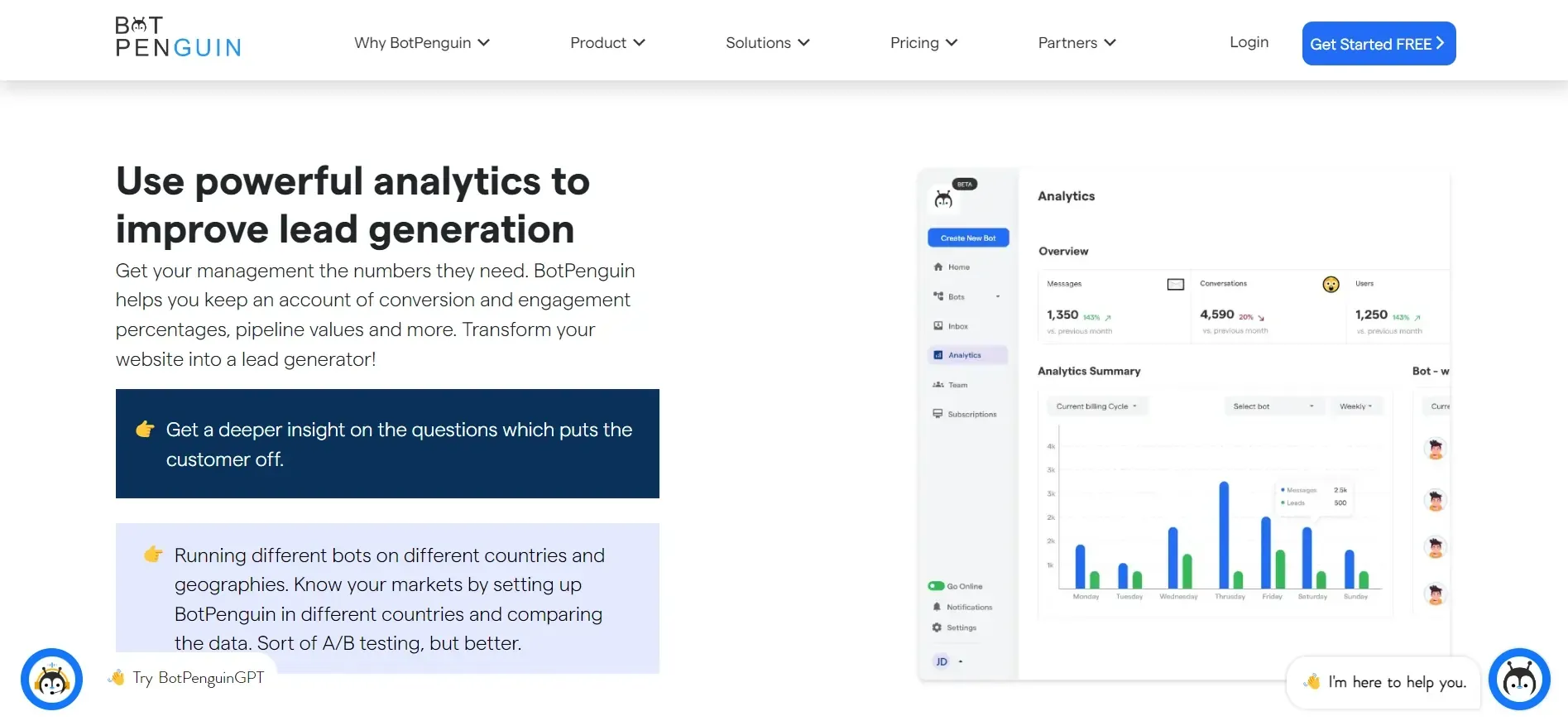Toggle the Go Online switch

pyautogui.click(x=937, y=586)
